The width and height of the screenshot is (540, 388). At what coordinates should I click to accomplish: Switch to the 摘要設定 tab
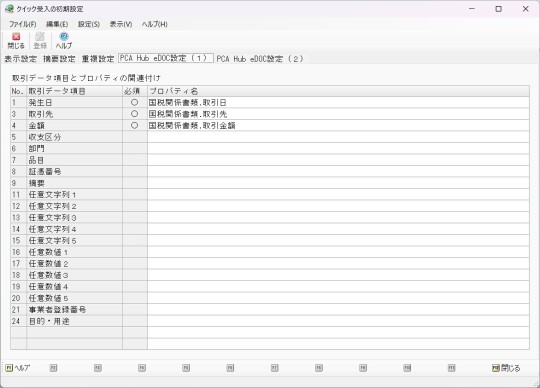tap(59, 59)
